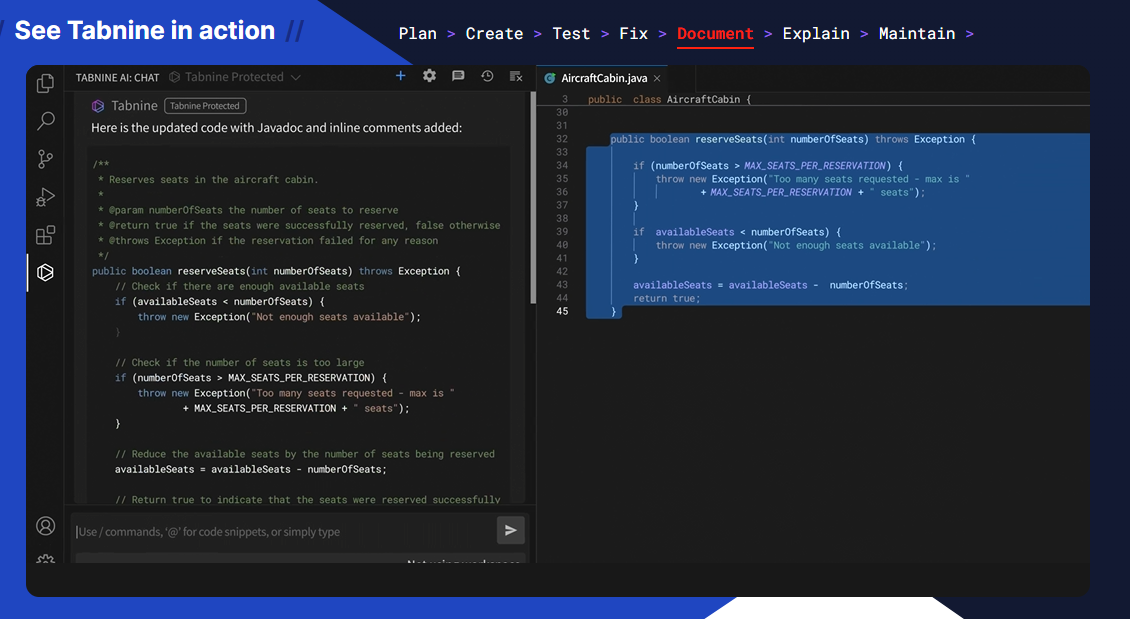Click the Java file icon on the AircraftCabin.java tab
This screenshot has height=619, width=1130.
(x=550, y=78)
